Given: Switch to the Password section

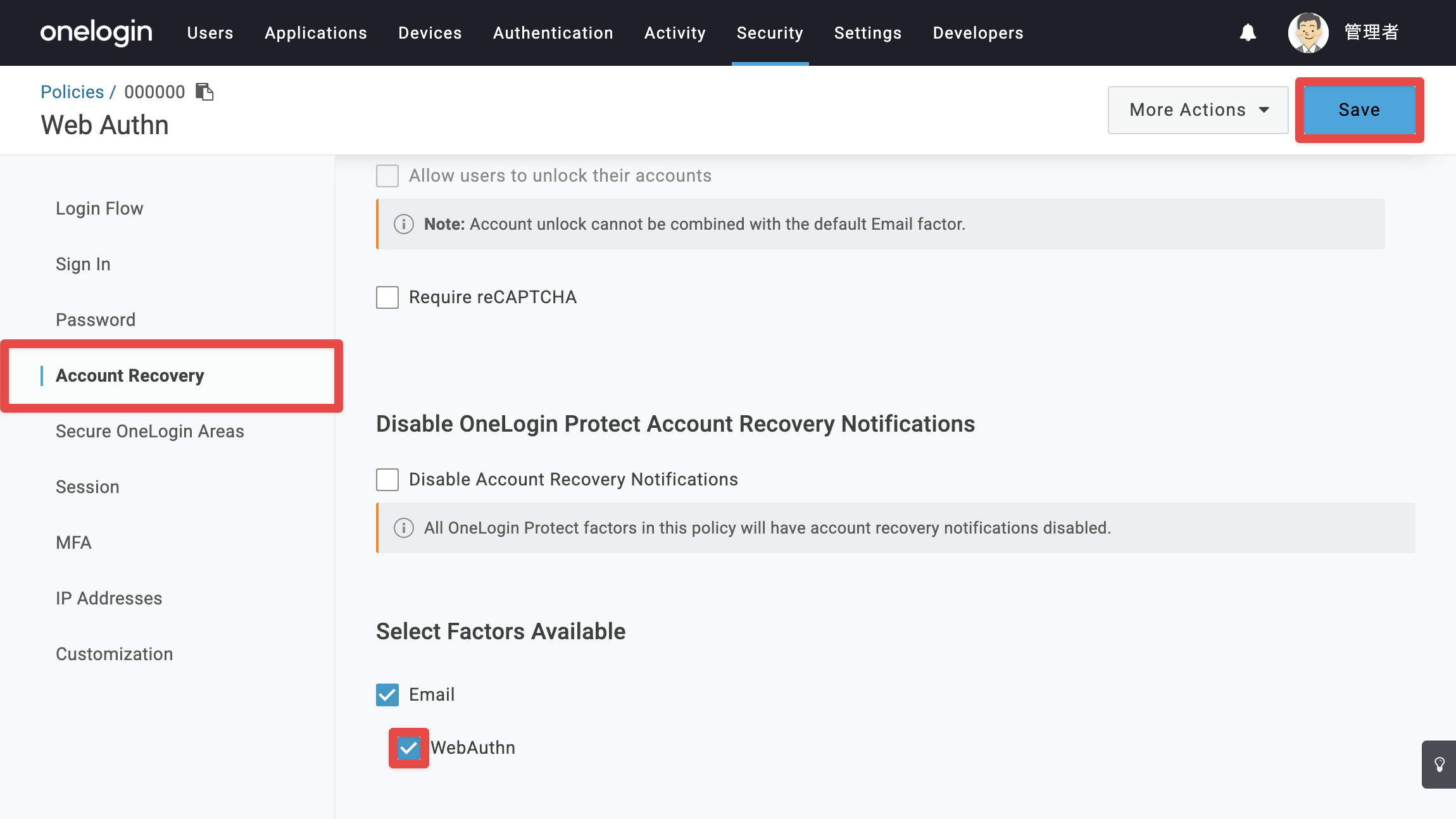Looking at the screenshot, I should [x=96, y=320].
